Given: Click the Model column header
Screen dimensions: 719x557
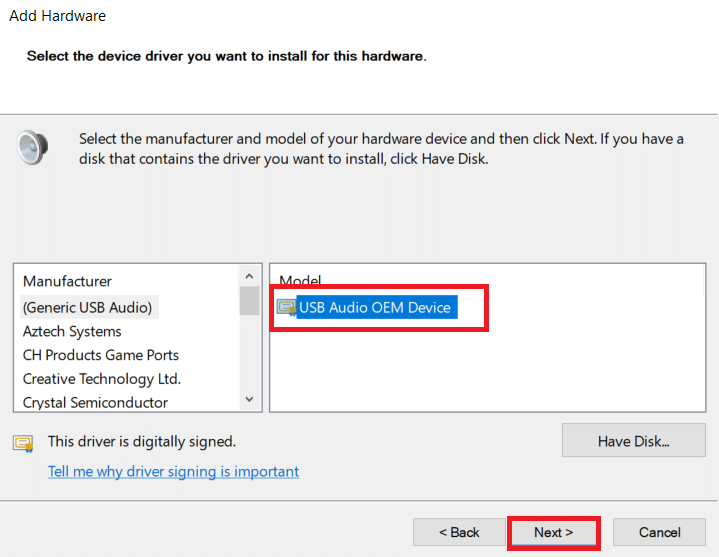Looking at the screenshot, I should click(x=300, y=281).
